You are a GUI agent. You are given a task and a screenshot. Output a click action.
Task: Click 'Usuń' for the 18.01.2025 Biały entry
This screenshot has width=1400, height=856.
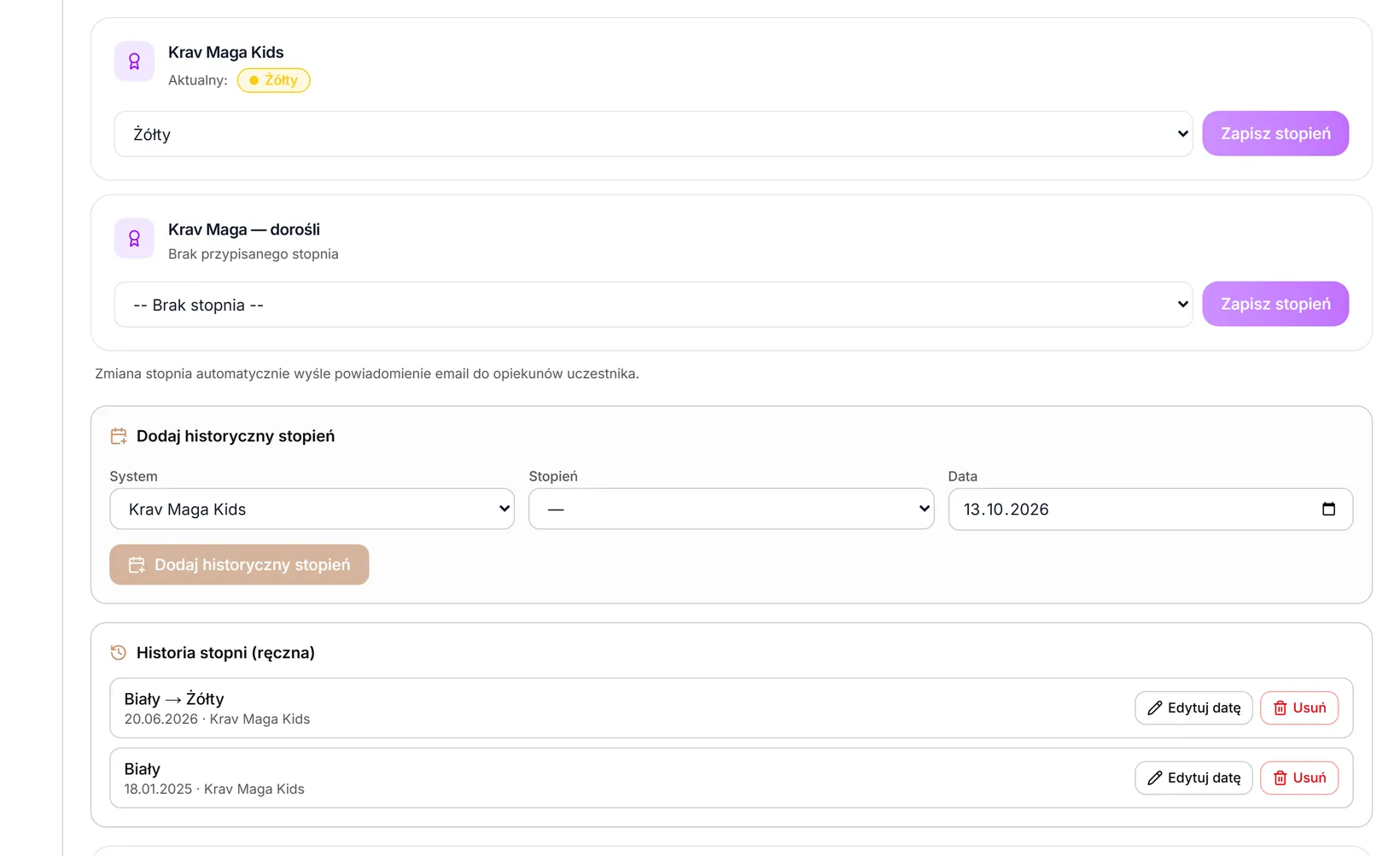1299,777
